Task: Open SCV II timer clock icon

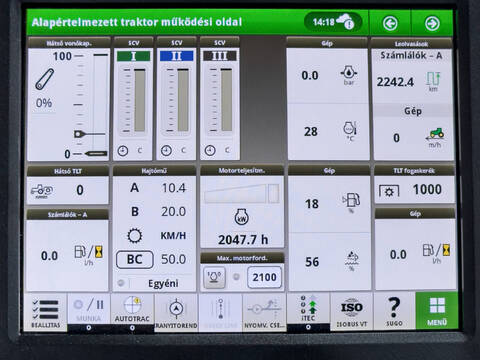Action: [166, 151]
